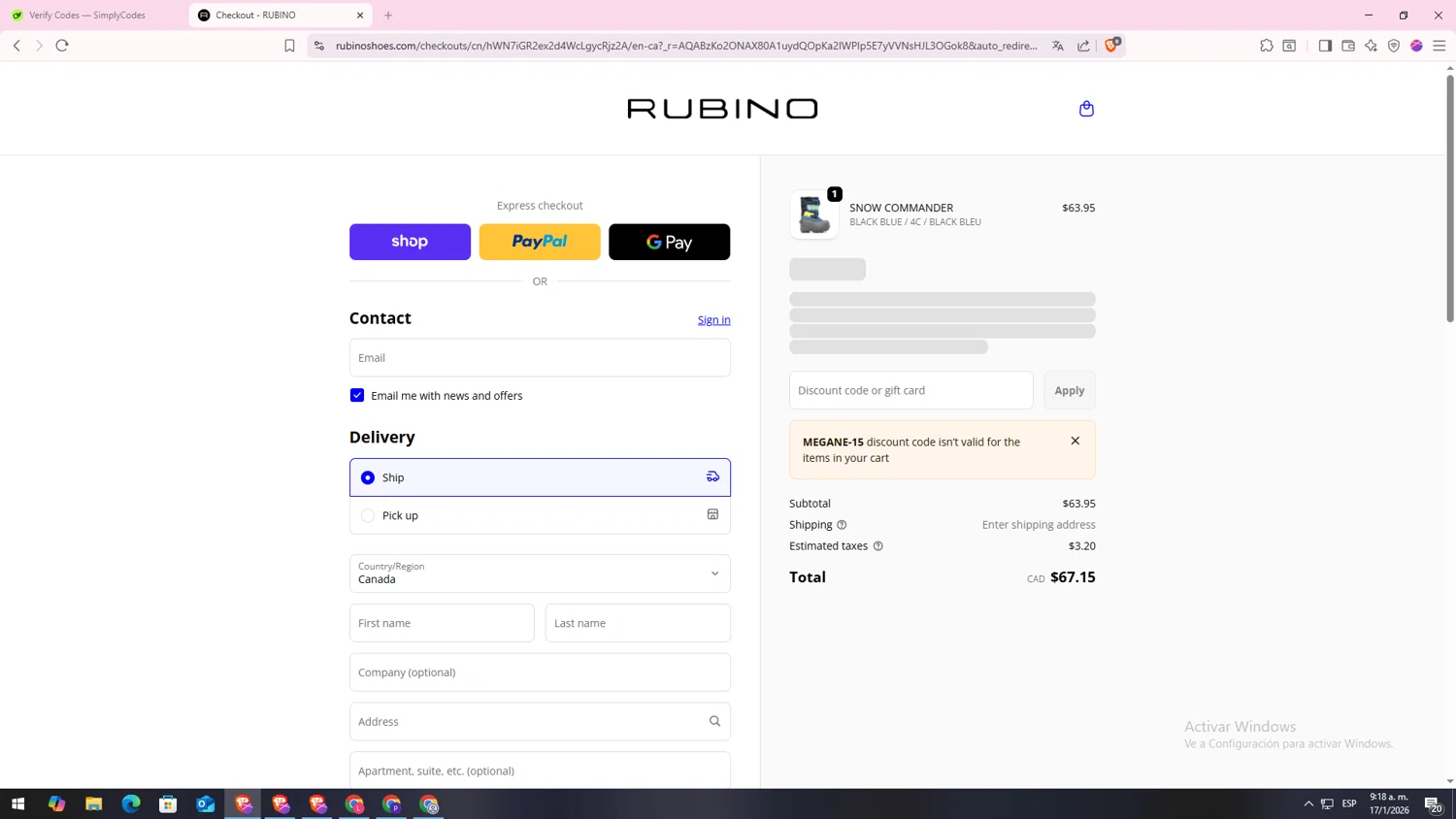Click the SNOW COMMANDER product name
The image size is (1456, 819).
pos(901,208)
